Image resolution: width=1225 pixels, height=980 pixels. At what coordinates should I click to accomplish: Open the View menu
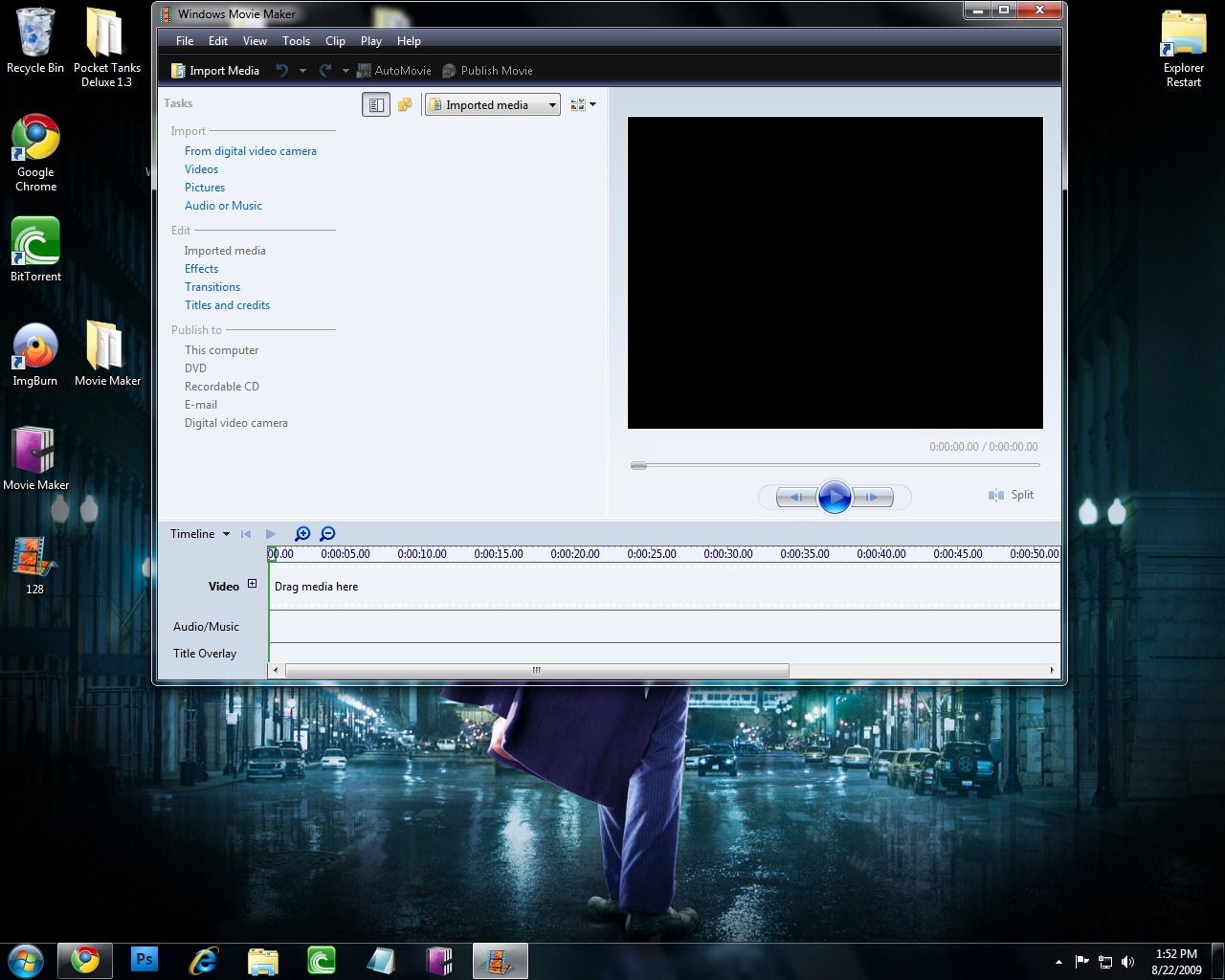point(255,41)
